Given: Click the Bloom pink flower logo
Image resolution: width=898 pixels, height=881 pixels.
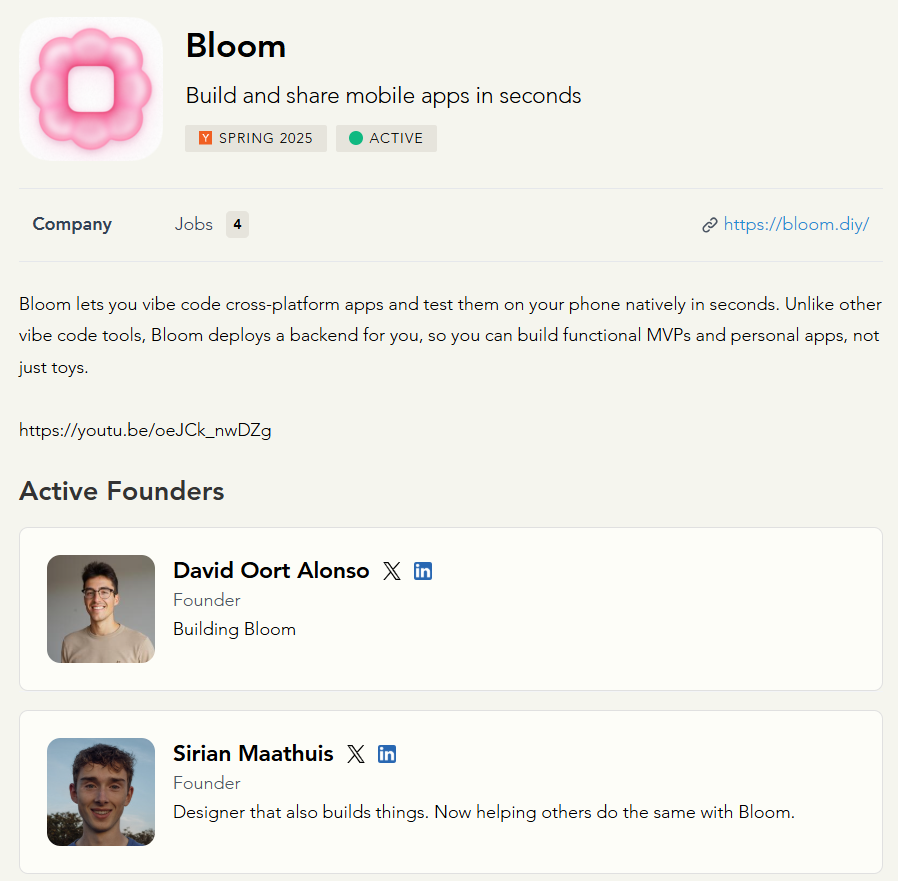Looking at the screenshot, I should [x=91, y=89].
